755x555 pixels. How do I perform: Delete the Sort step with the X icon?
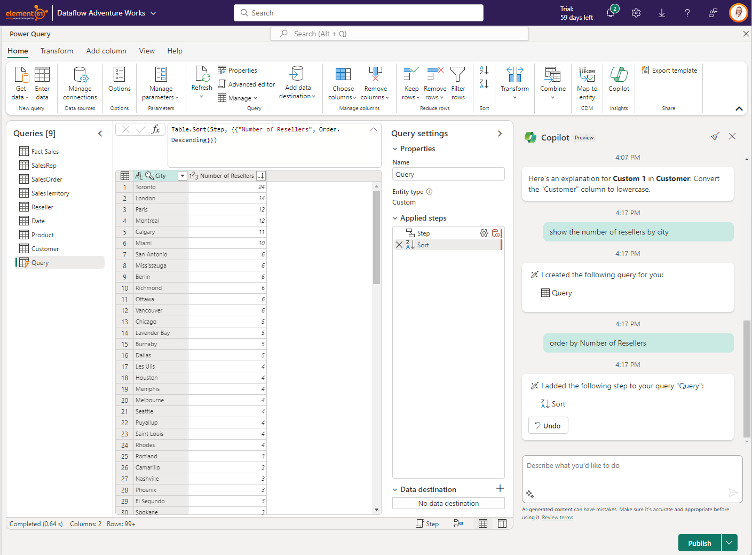point(399,244)
